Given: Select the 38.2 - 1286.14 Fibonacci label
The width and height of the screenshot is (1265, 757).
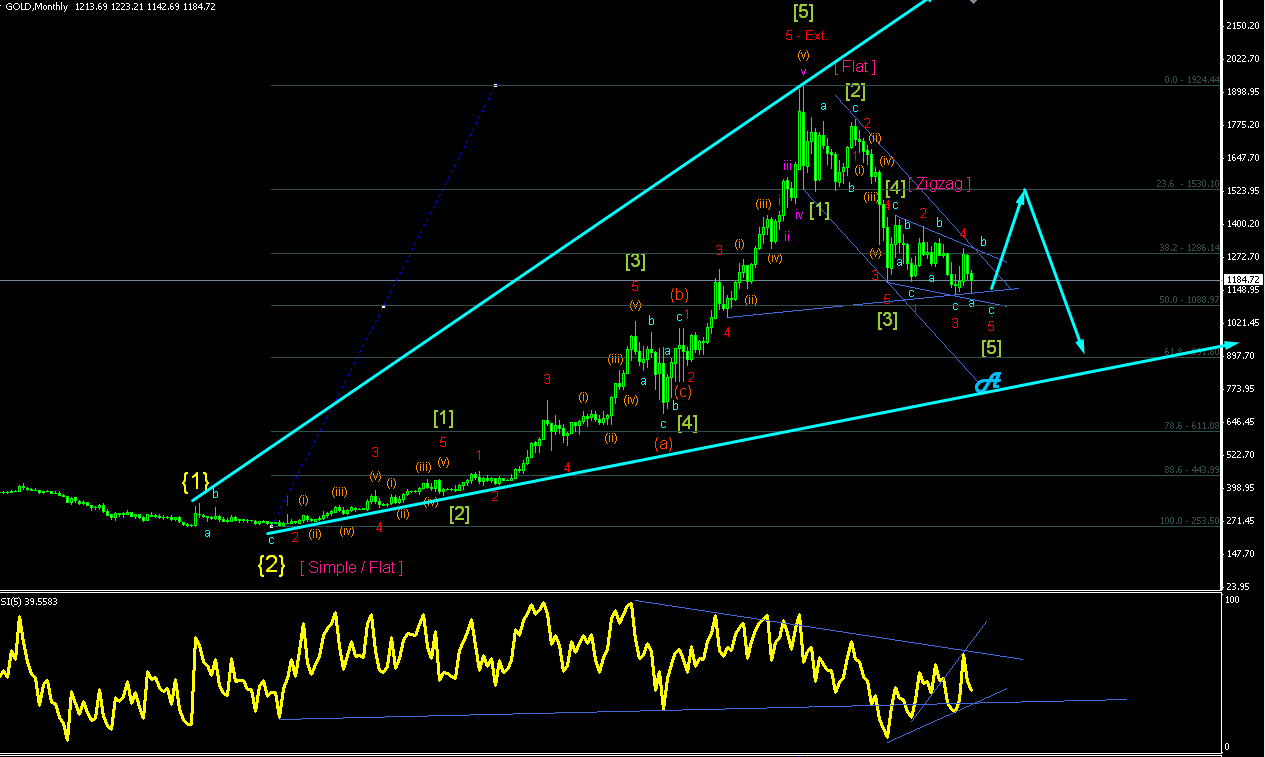Looking at the screenshot, I should pos(1188,248).
